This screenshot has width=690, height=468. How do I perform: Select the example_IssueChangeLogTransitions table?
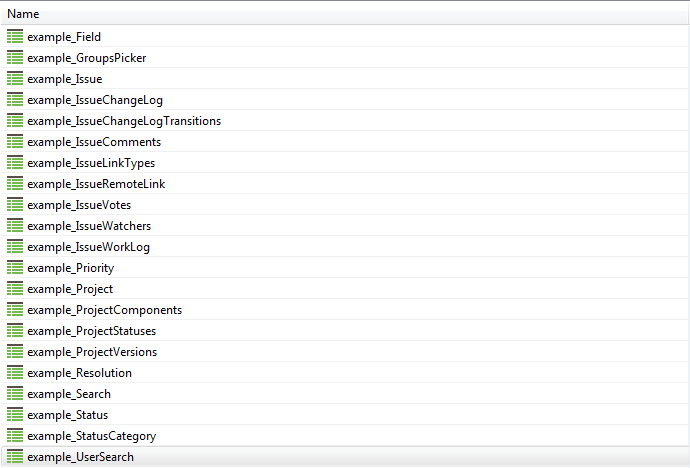click(x=124, y=121)
